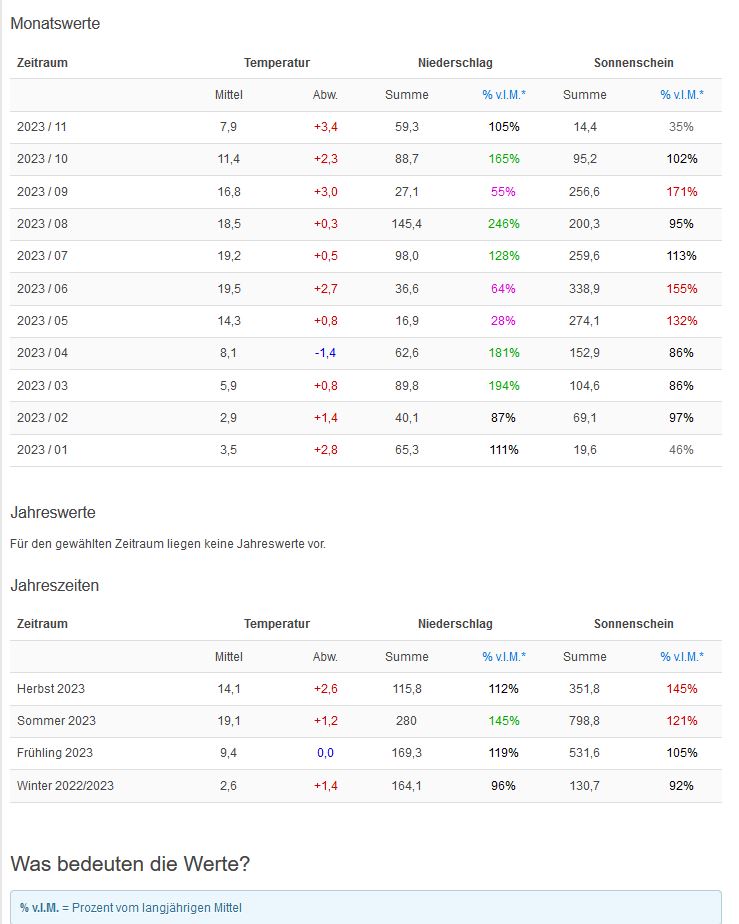This screenshot has height=924, width=739.
Task: Click Niederschlag '% v.l.M.*' link in Monatswerte table
Action: coord(504,95)
